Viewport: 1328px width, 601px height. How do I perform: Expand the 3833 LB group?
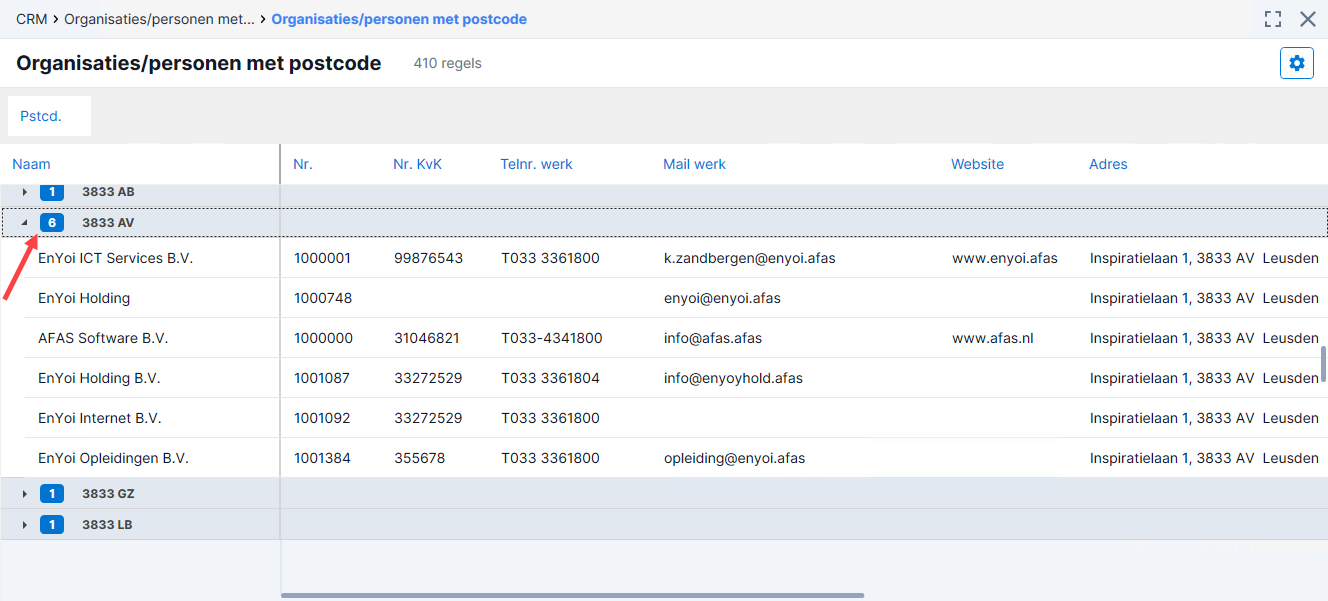pyautogui.click(x=25, y=525)
